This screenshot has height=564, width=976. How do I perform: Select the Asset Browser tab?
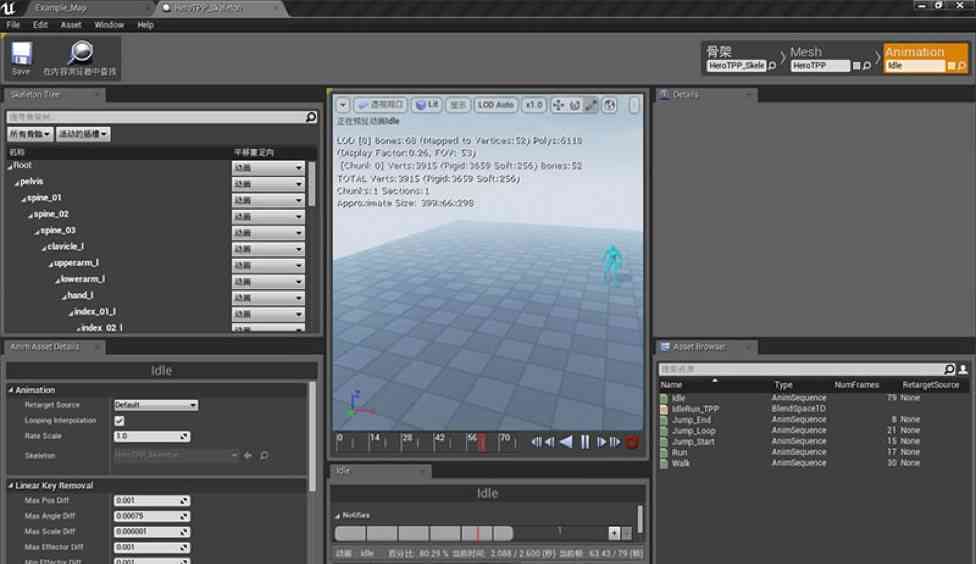click(x=705, y=347)
